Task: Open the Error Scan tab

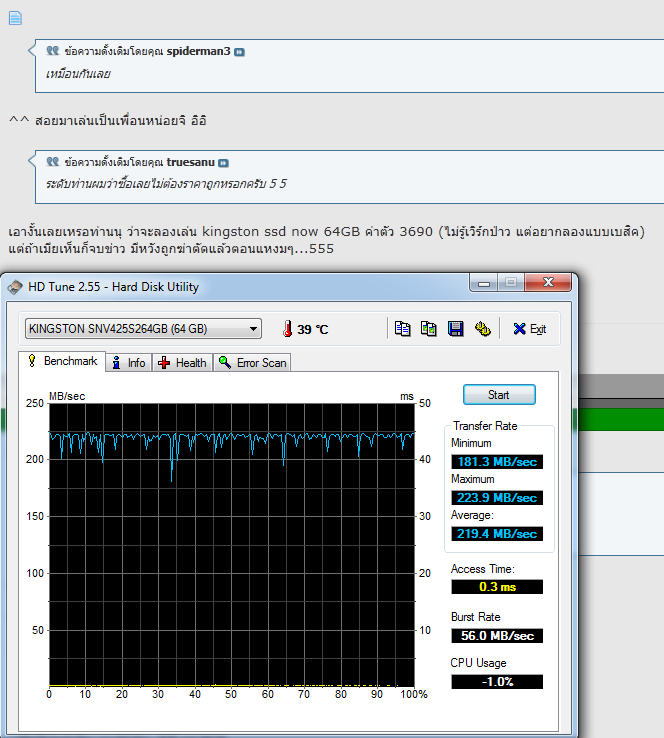Action: tap(253, 363)
